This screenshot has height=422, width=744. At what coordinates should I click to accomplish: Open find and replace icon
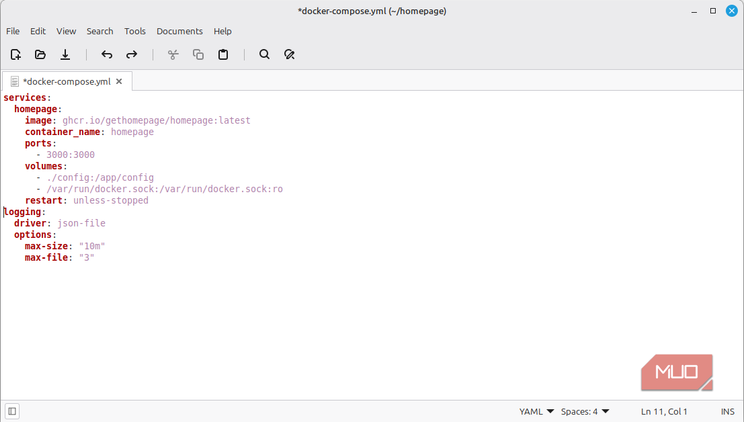coord(289,55)
